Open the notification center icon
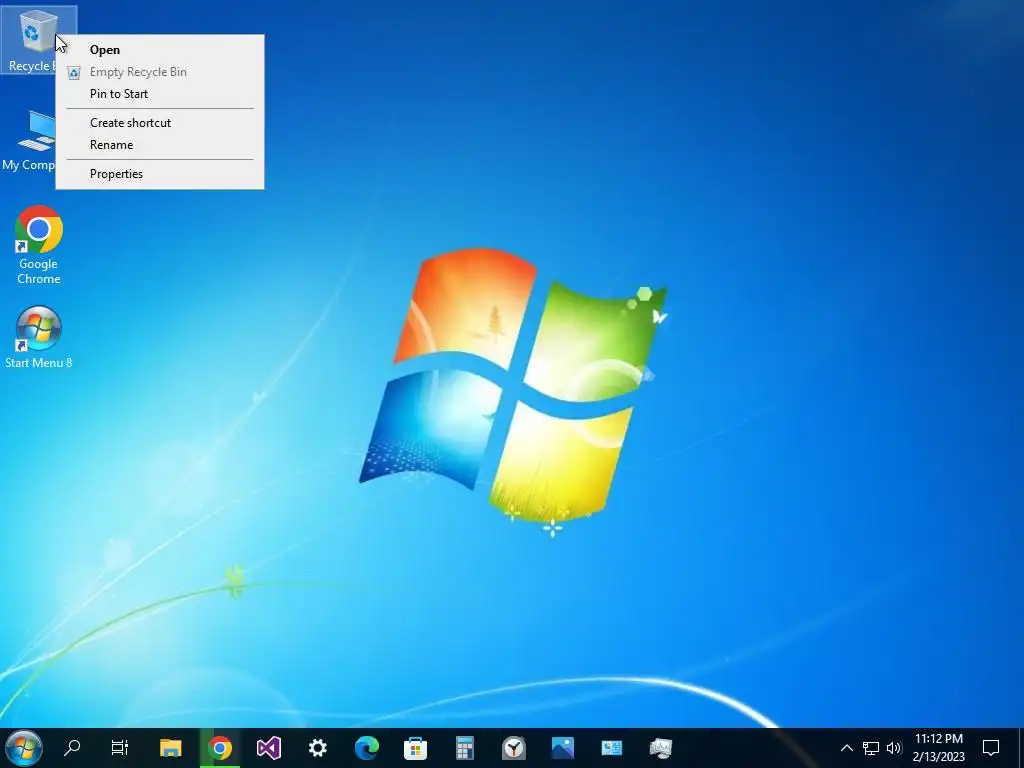This screenshot has width=1024, height=768. click(991, 748)
